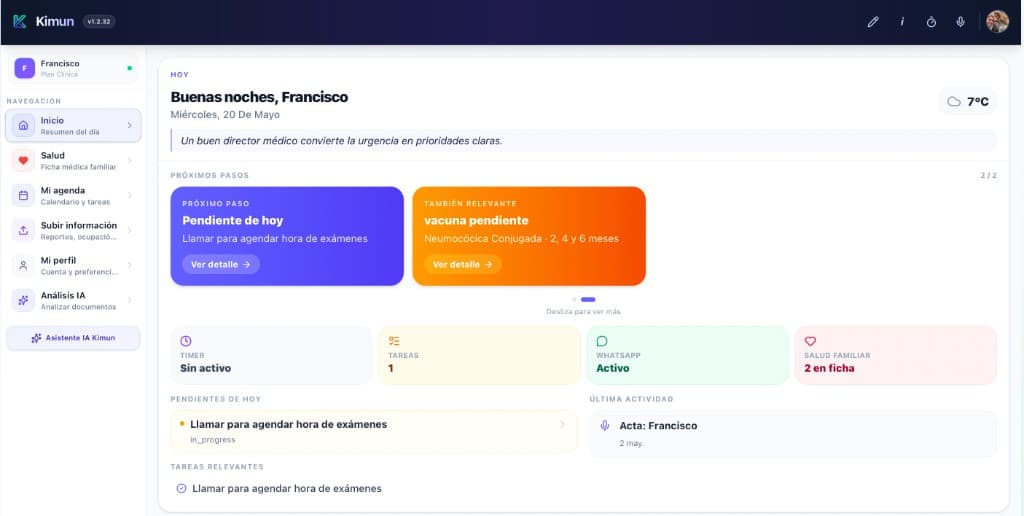Open the Timer Sin activo card
1024x516 pixels.
tap(271, 355)
